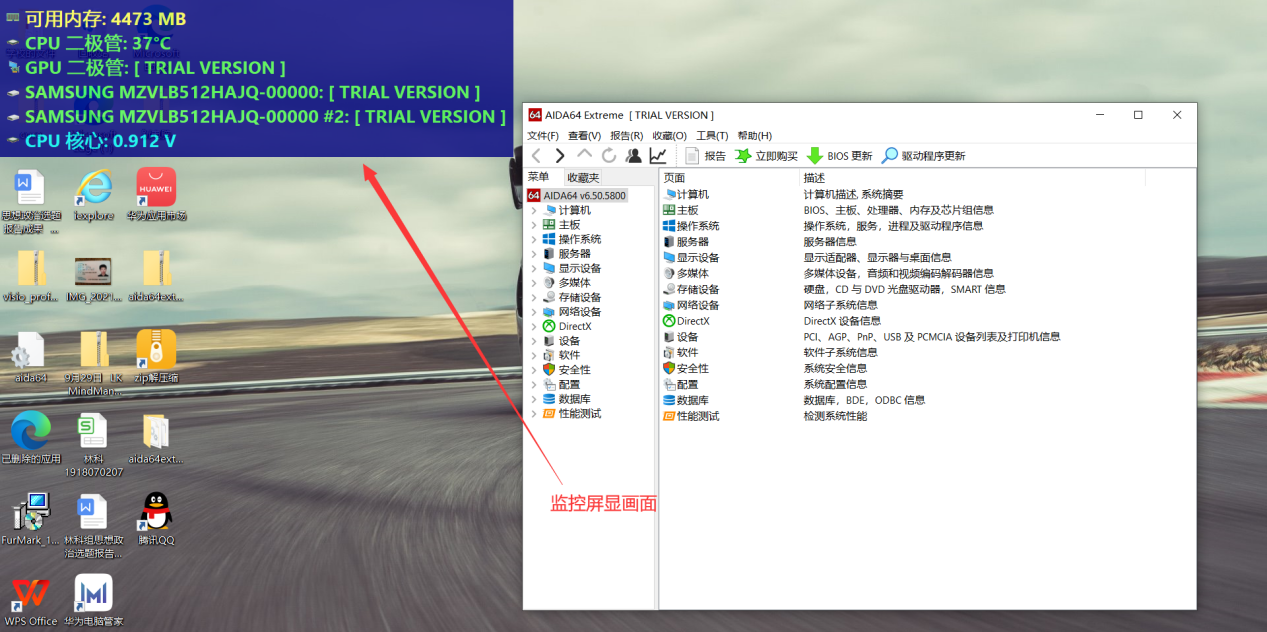Click the back navigation arrow in toolbar
Viewport: 1267px width, 632px height.
(x=537, y=155)
